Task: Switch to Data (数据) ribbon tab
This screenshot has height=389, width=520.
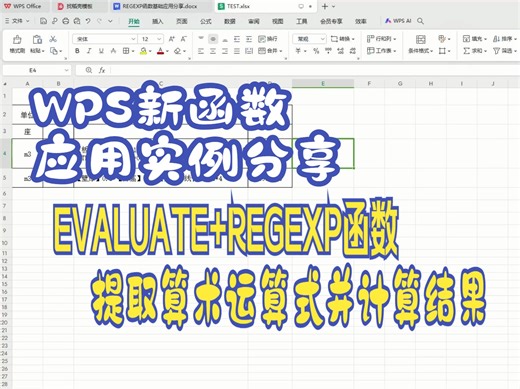Action: coord(229,21)
